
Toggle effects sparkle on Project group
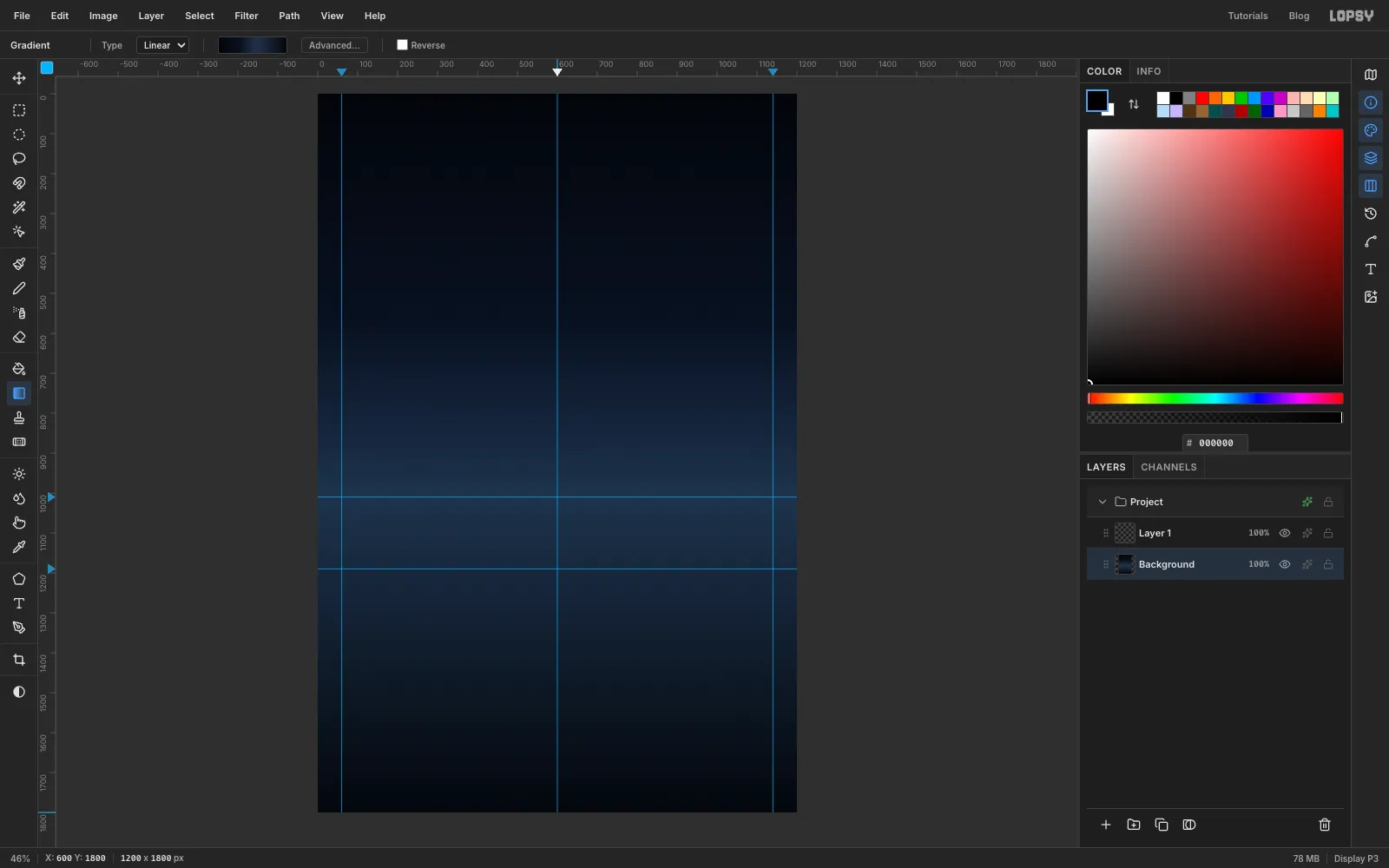click(x=1307, y=502)
